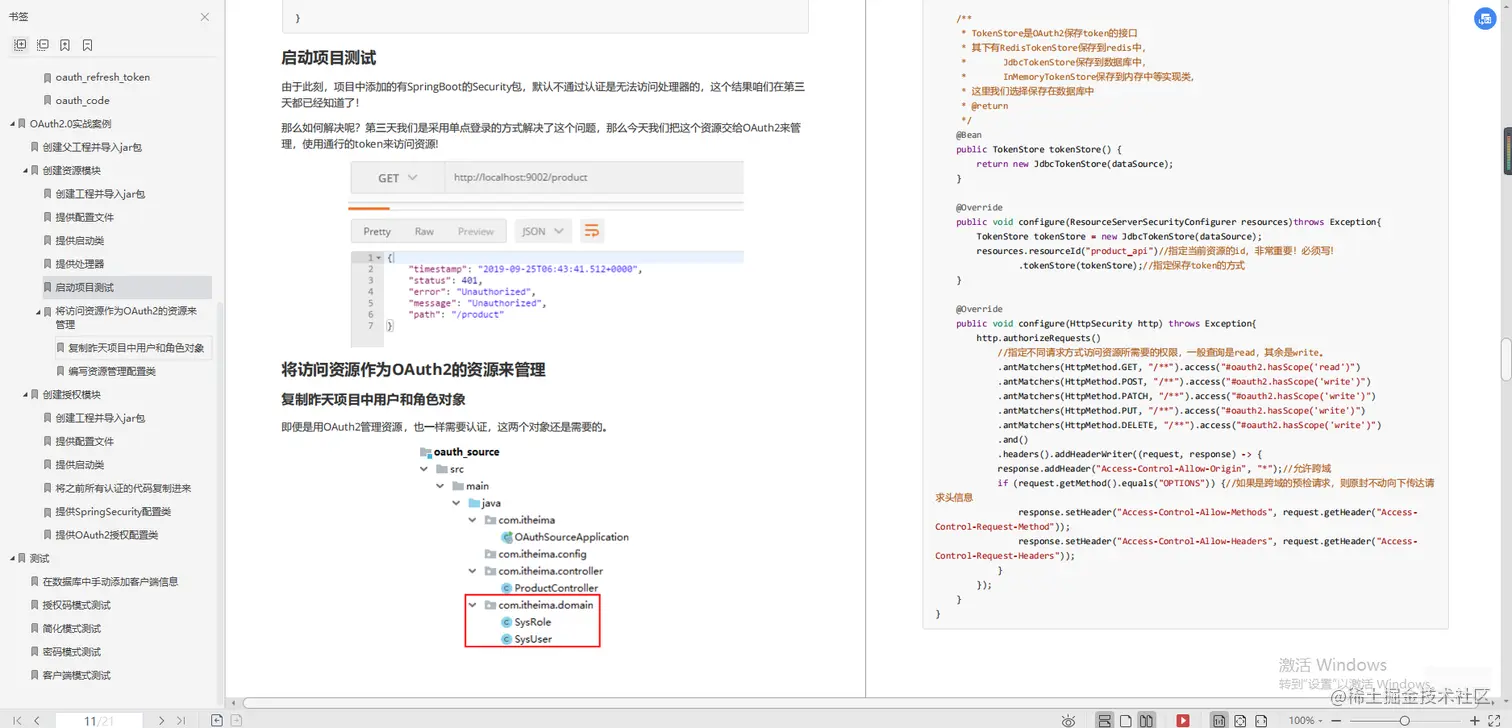Viewport: 1512px width, 728px height.
Task: Click the zoom slider handle
Action: click(1404, 721)
